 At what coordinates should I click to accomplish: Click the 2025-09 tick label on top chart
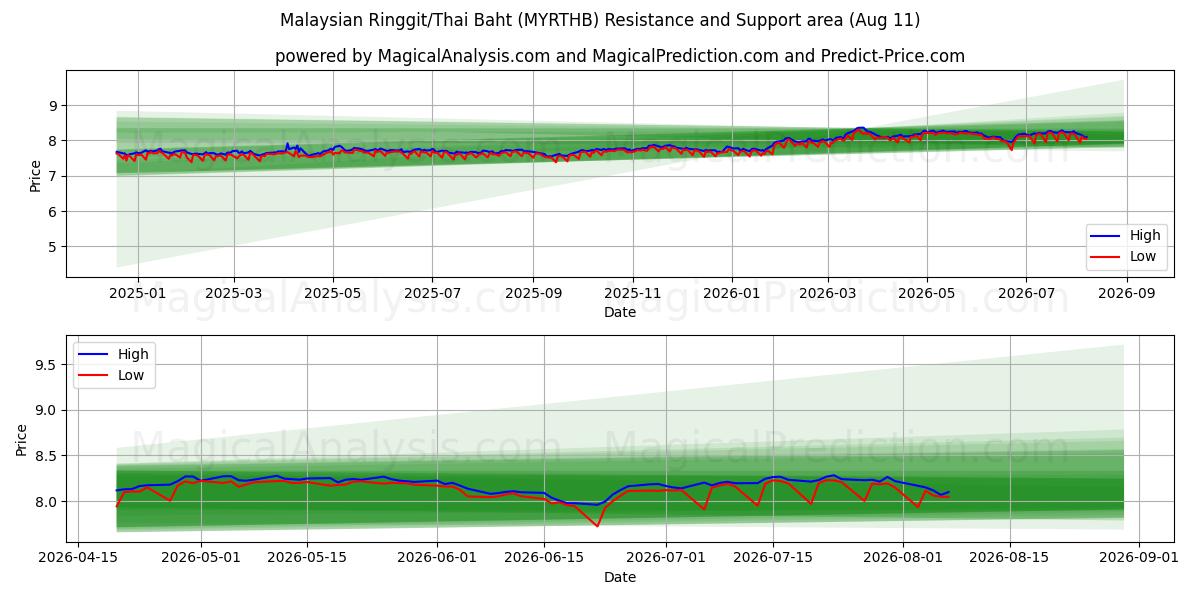(532, 294)
